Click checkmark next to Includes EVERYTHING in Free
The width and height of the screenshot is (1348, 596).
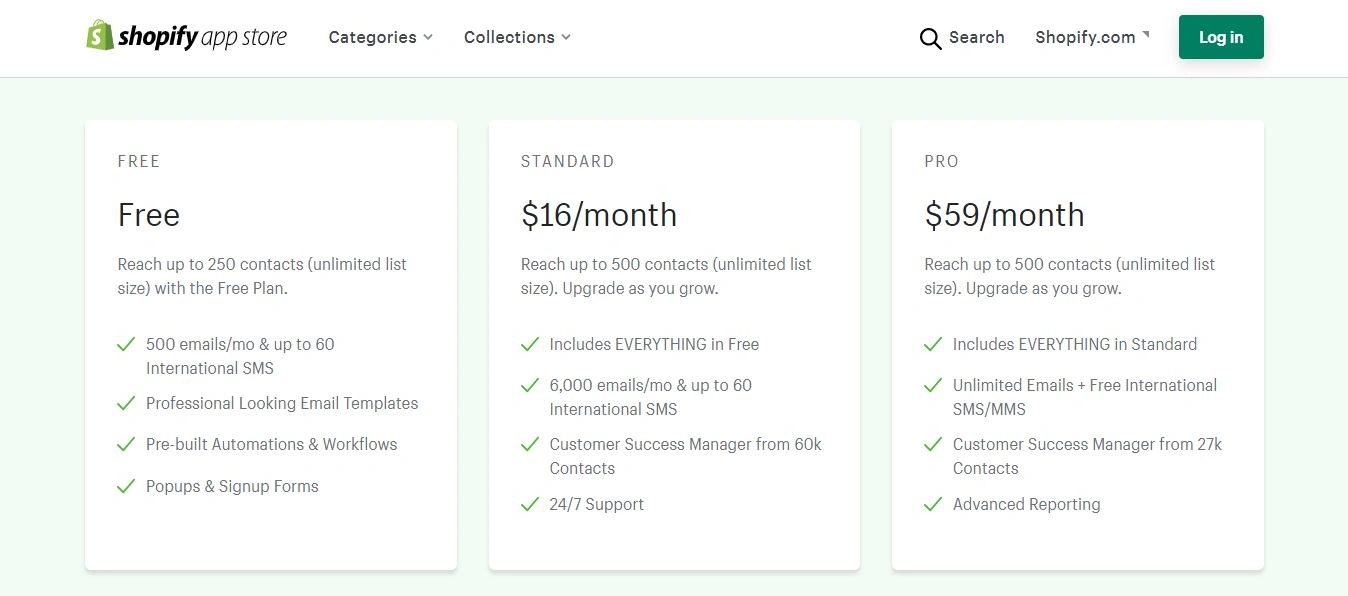point(530,345)
